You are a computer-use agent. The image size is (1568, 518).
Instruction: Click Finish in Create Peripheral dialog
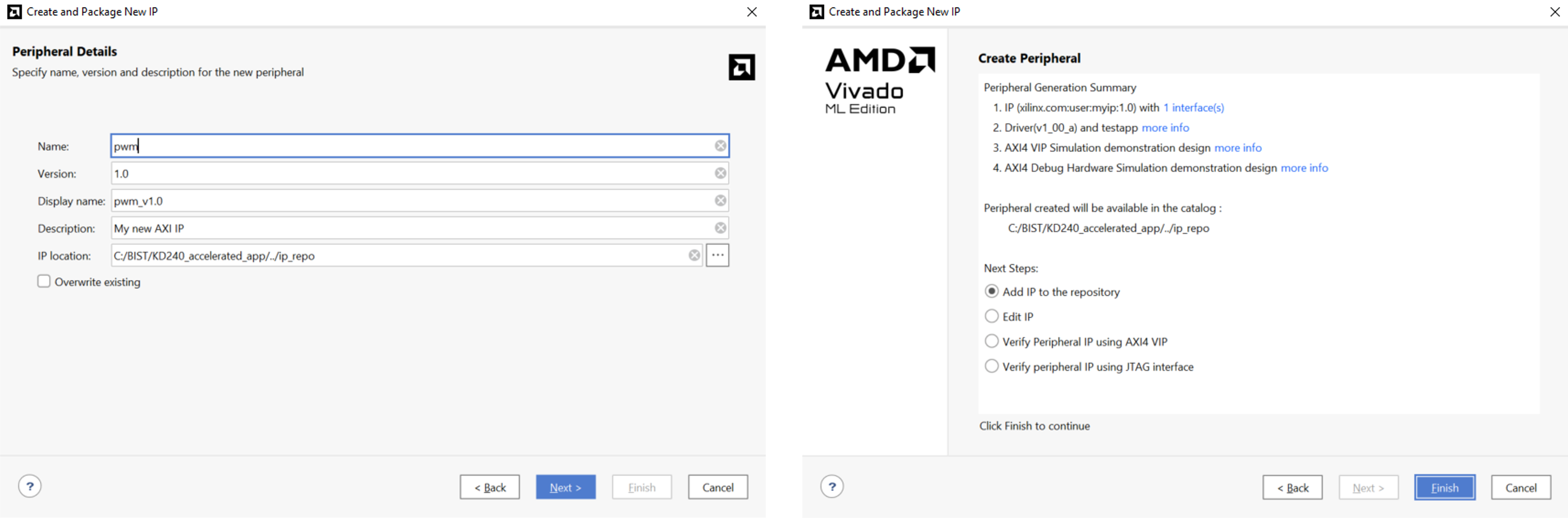[1444, 487]
